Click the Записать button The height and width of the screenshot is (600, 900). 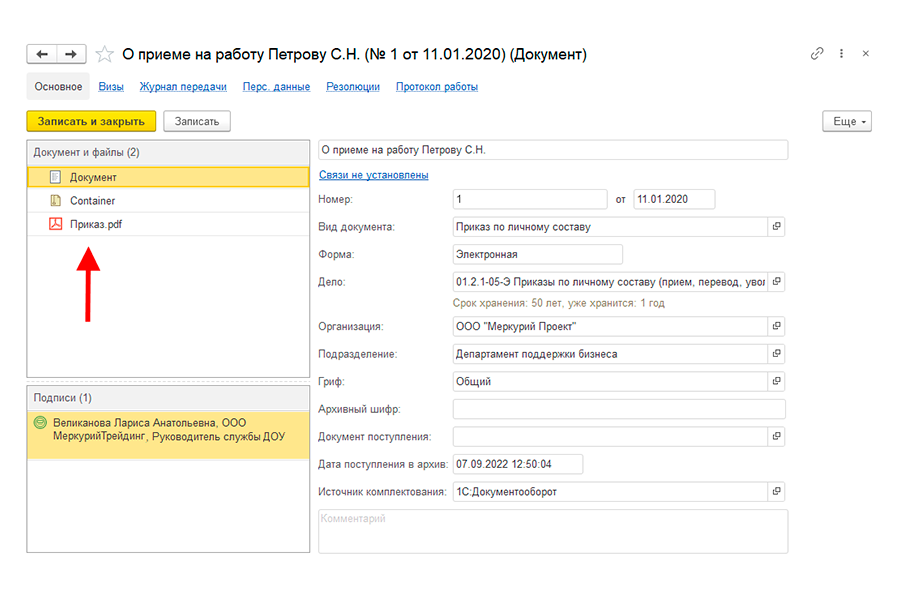coord(197,121)
